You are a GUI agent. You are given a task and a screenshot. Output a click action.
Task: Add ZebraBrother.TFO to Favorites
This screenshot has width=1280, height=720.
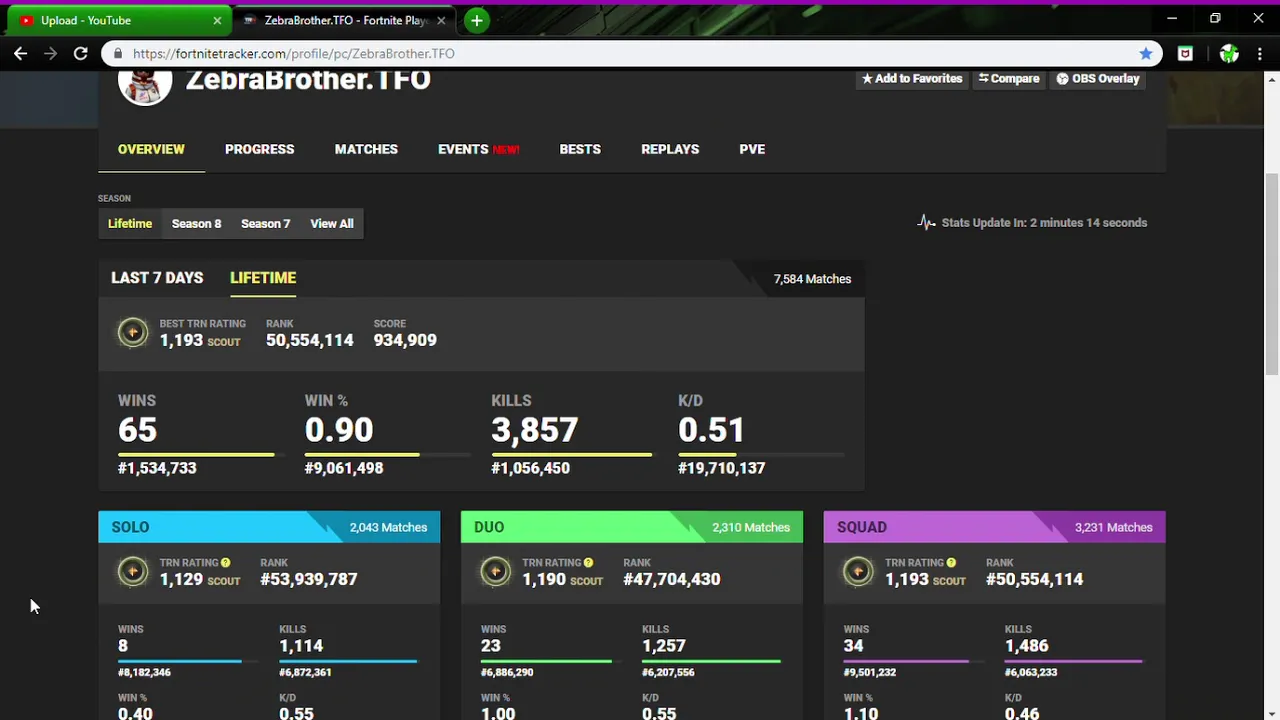[x=912, y=78]
